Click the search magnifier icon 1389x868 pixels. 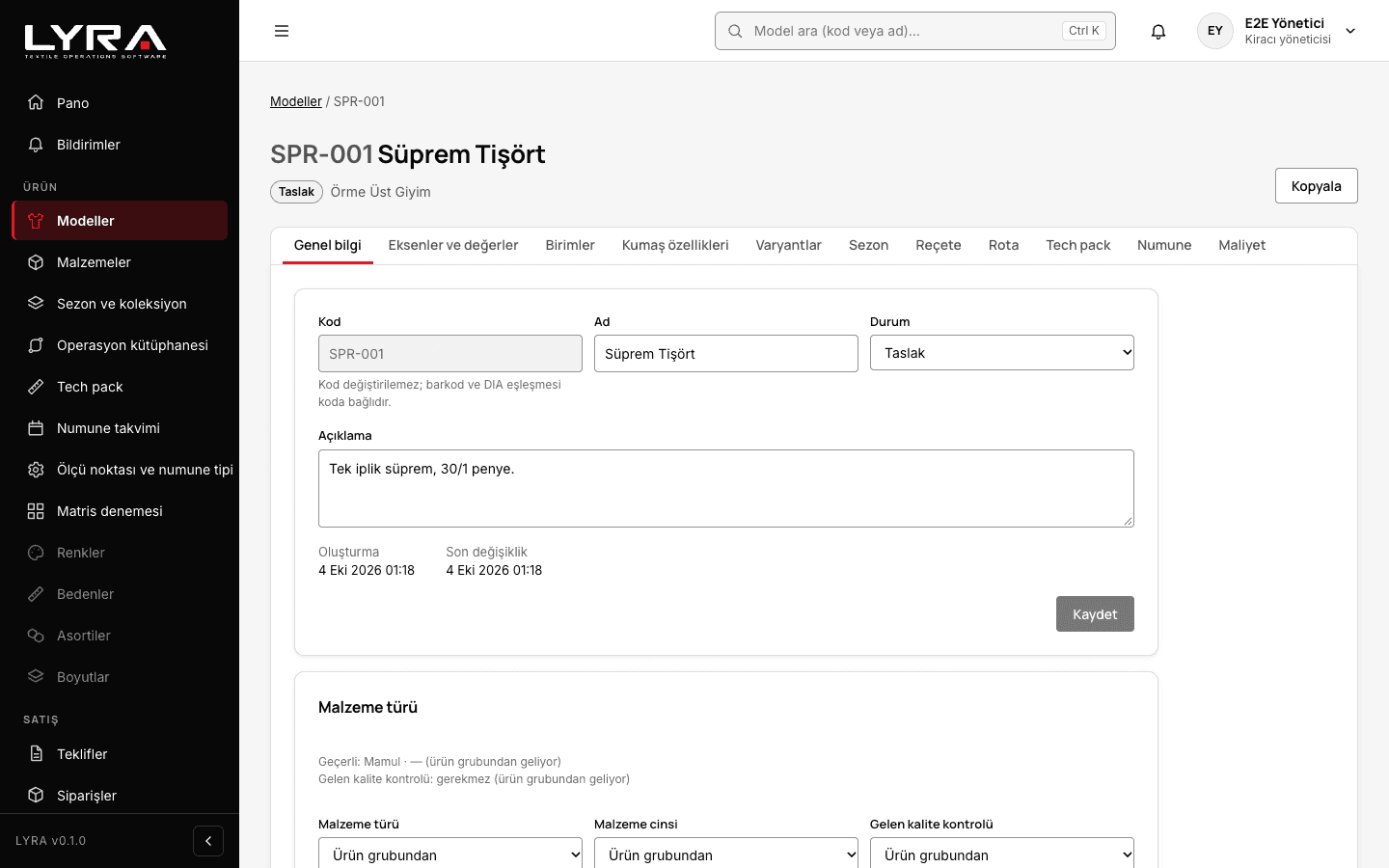735,31
